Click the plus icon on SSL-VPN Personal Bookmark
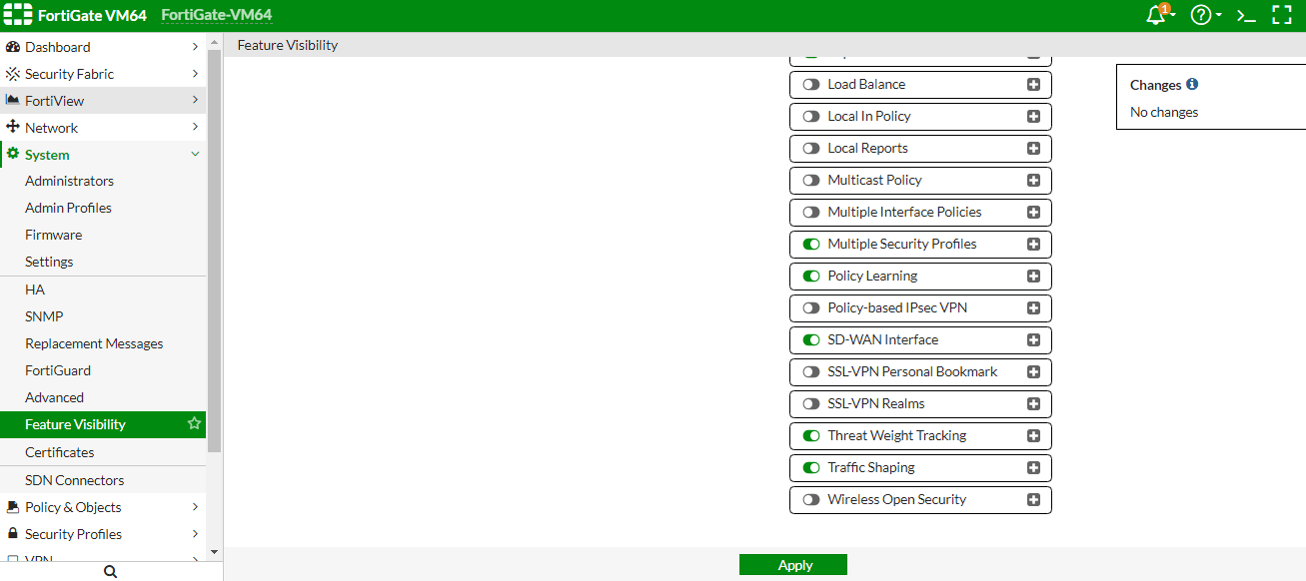This screenshot has width=1306, height=581. click(x=1034, y=373)
